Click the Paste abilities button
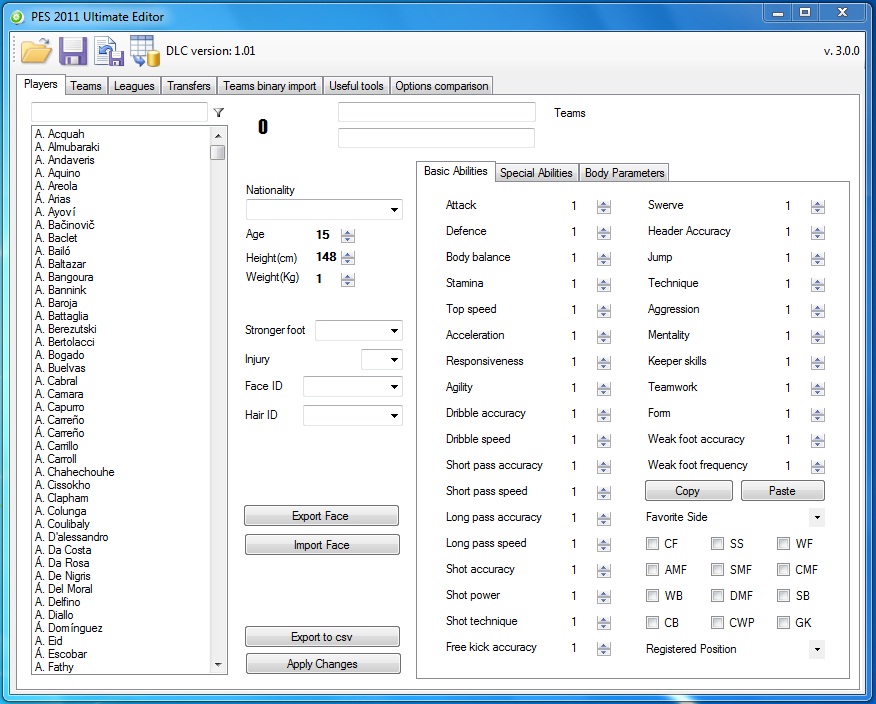Screen dimensions: 876x704 tap(782, 491)
